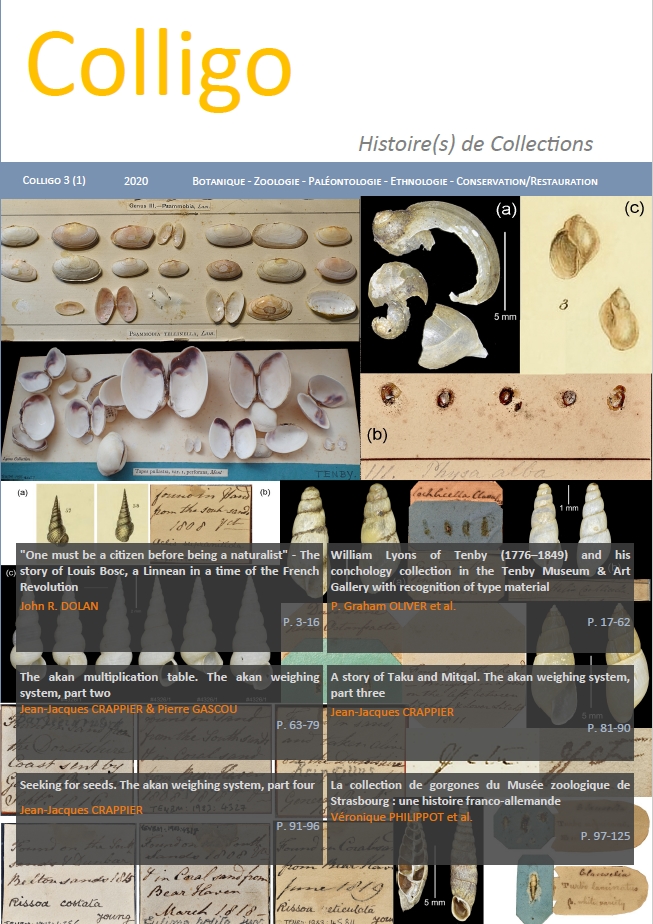Click the large Colligo journal title
This screenshot has height=924, width=653.
point(159,69)
